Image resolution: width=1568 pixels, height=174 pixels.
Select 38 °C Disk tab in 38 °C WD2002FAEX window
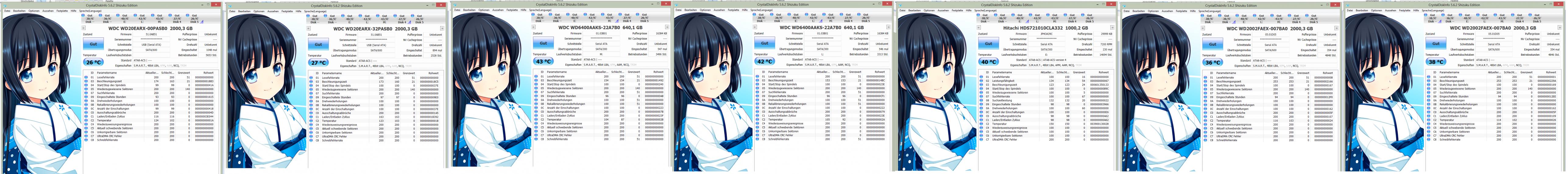point(1432,19)
